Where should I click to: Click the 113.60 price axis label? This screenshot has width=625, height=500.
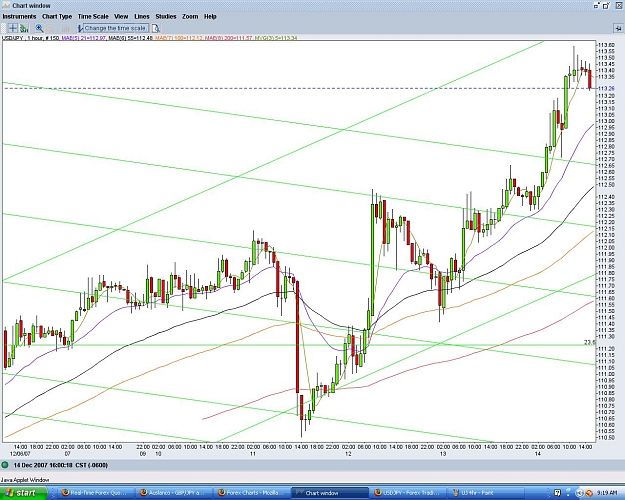tap(606, 45)
